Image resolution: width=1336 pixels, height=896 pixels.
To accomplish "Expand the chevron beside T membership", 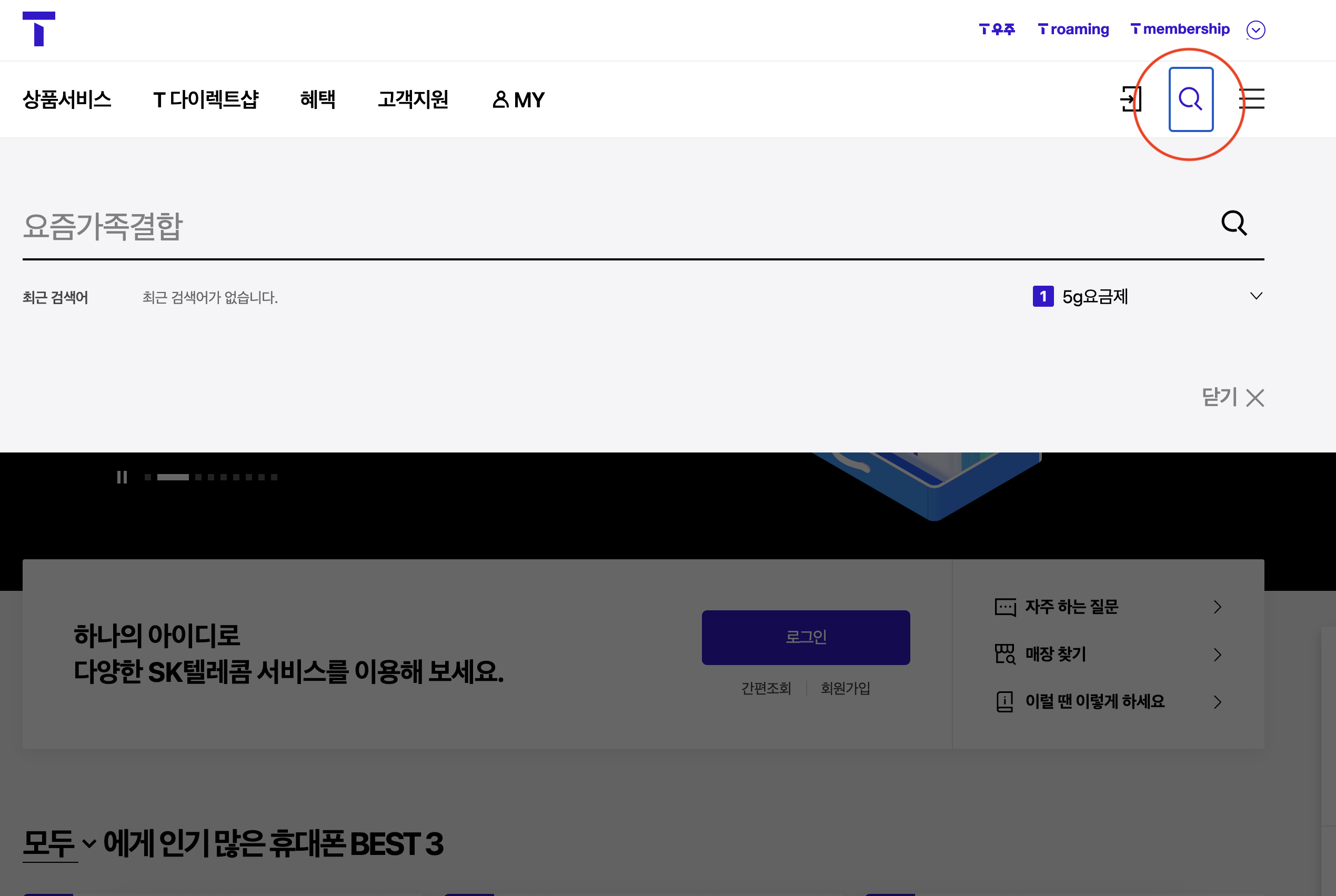I will [x=1255, y=29].
